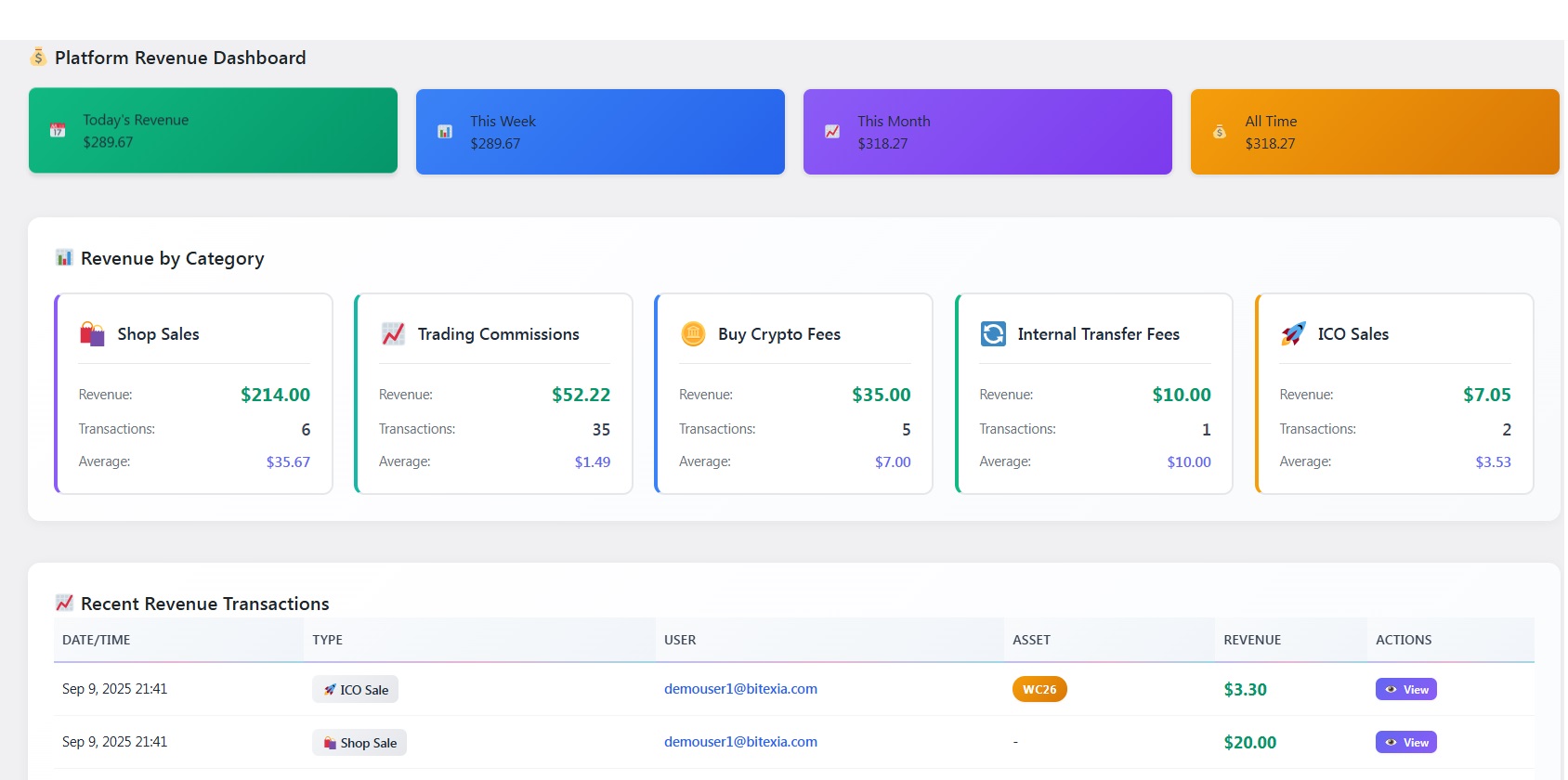Click the icon beside Recent Revenue Transactions heading
1568x780 pixels.
tap(64, 604)
